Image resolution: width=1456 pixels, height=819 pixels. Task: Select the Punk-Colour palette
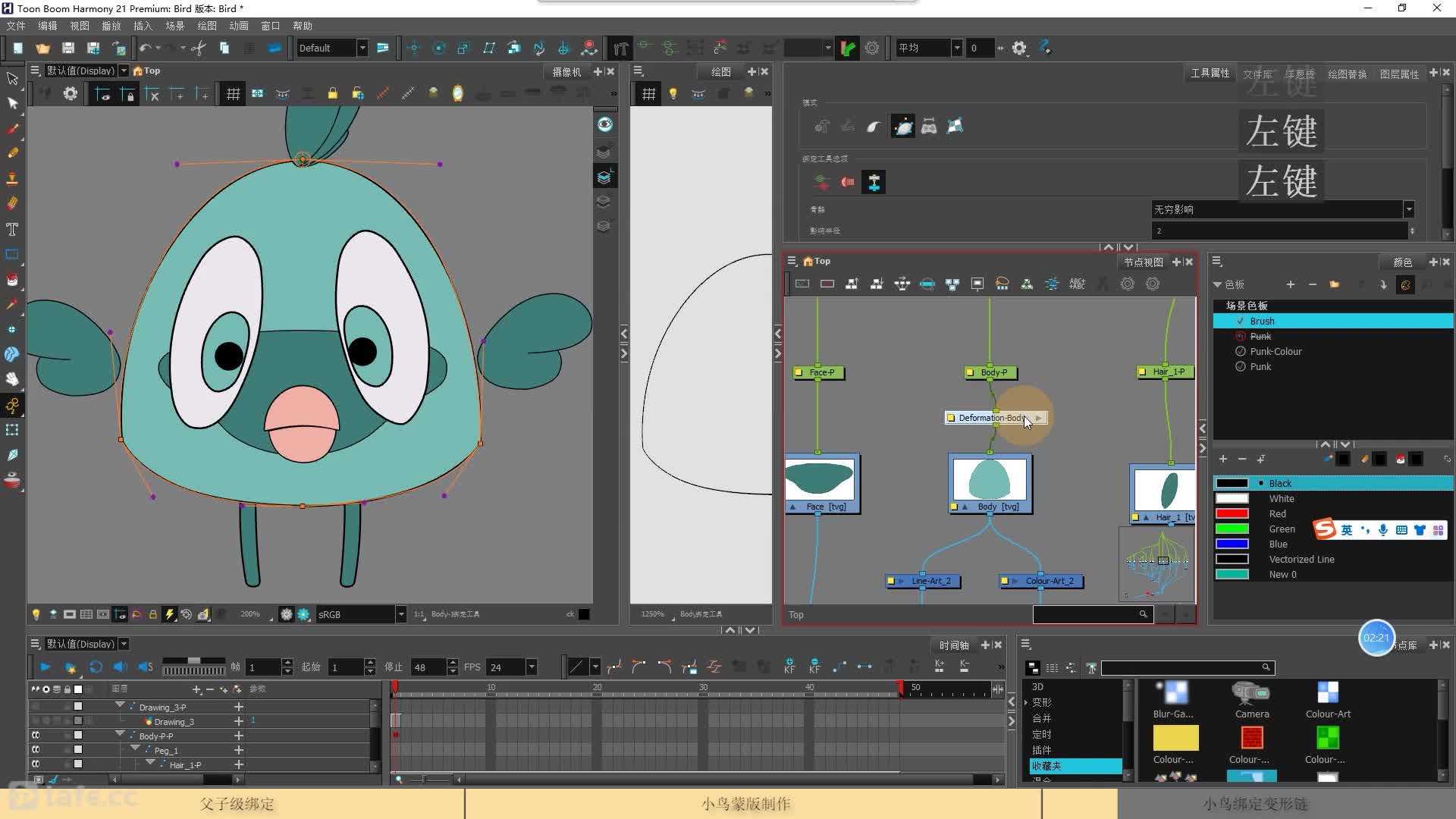[x=1276, y=352]
